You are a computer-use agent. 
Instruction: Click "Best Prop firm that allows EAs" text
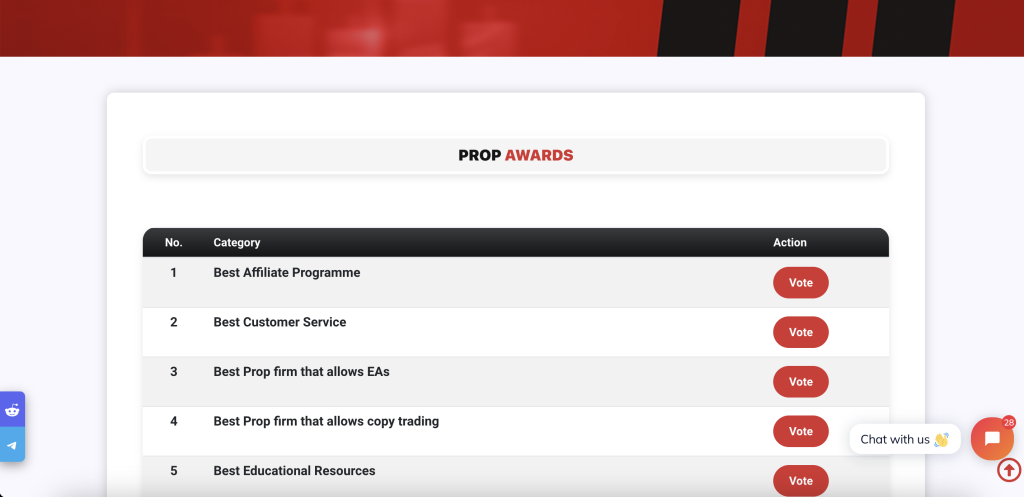point(301,372)
